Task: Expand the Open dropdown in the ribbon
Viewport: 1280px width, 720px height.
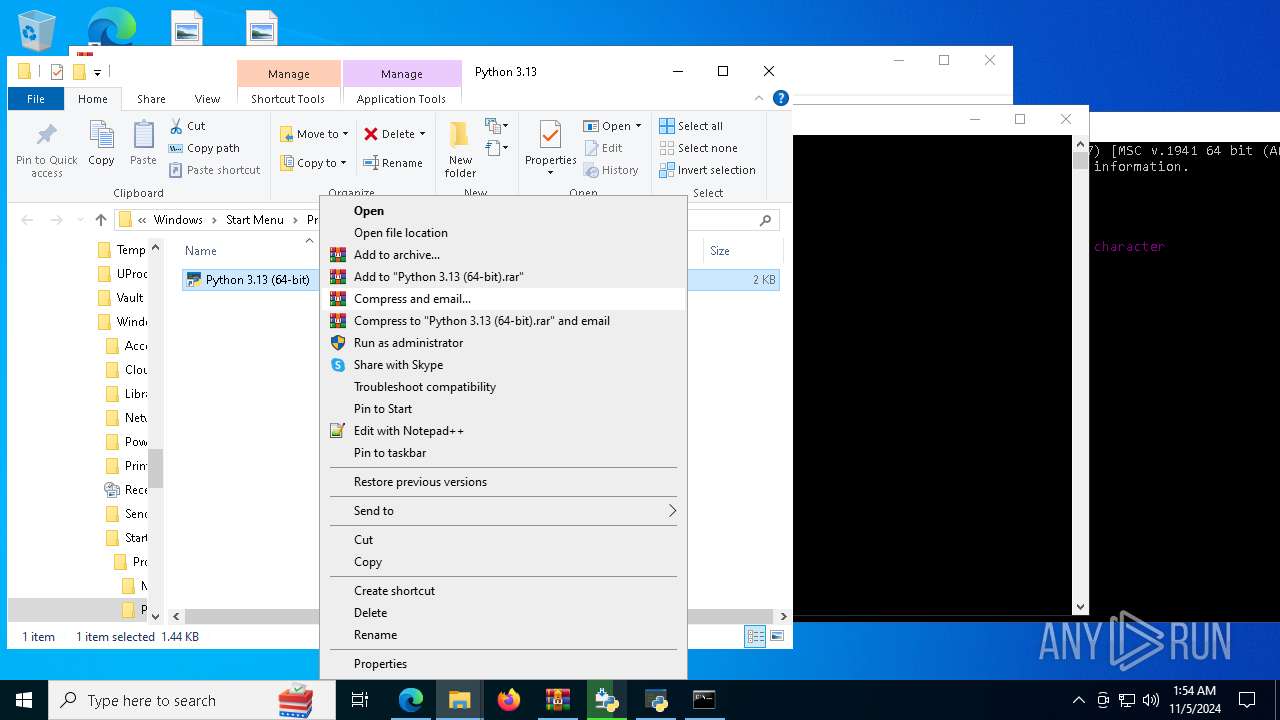Action: pos(613,126)
